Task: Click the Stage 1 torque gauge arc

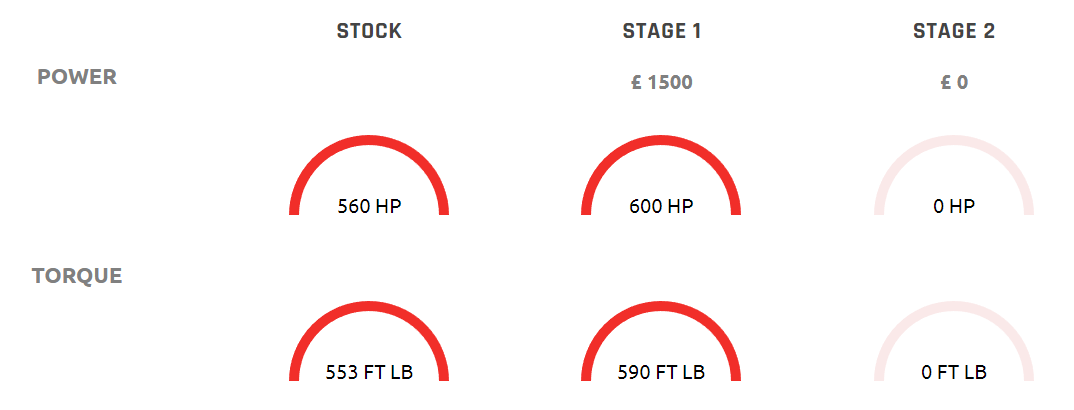Action: (x=661, y=341)
